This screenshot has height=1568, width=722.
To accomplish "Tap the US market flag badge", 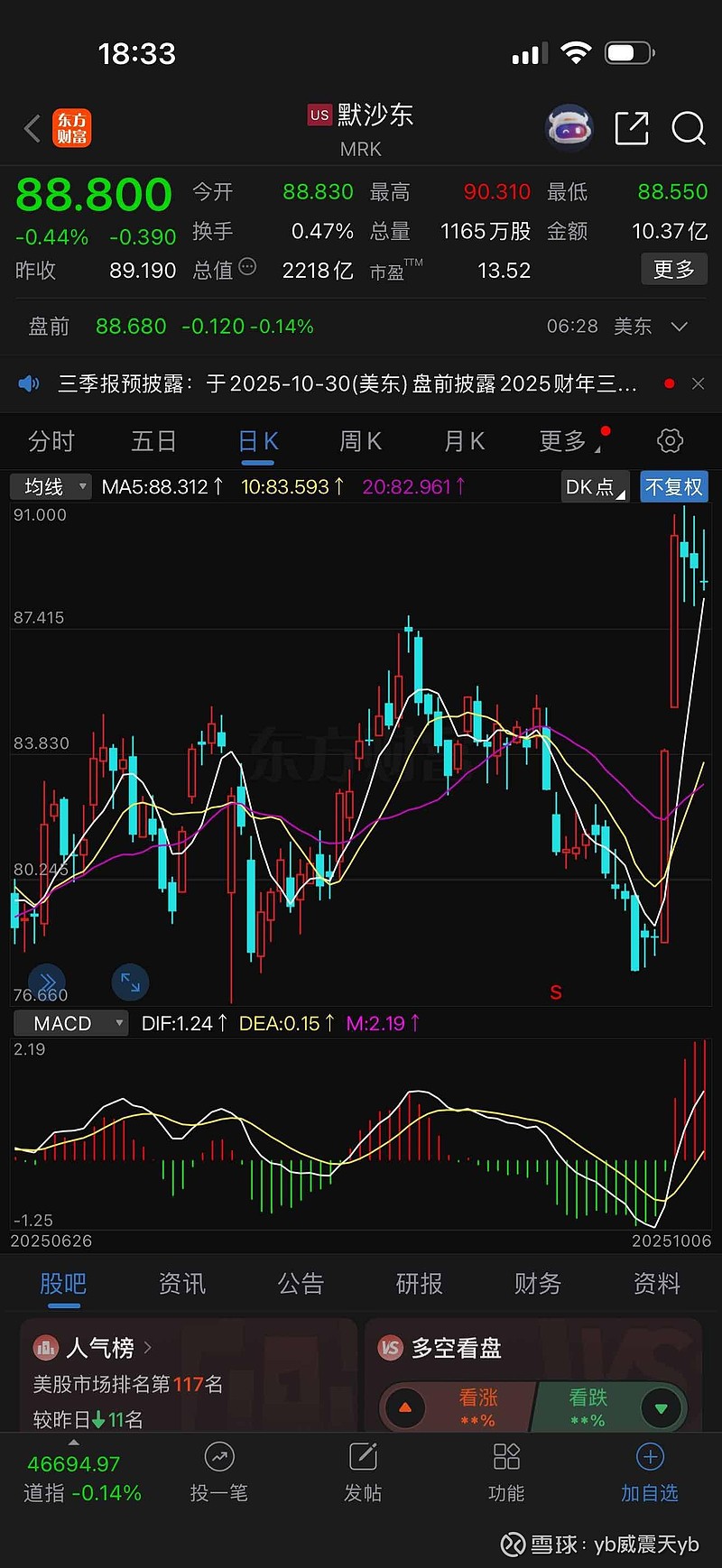I will tap(319, 115).
